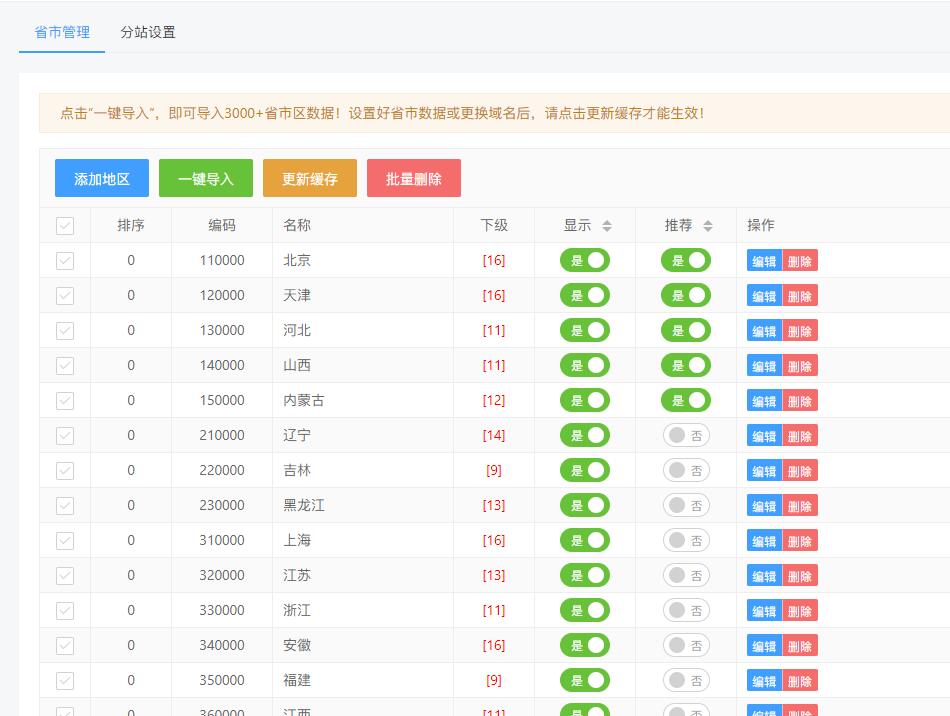Edit the 河北 row
The image size is (950, 716).
coord(764,331)
